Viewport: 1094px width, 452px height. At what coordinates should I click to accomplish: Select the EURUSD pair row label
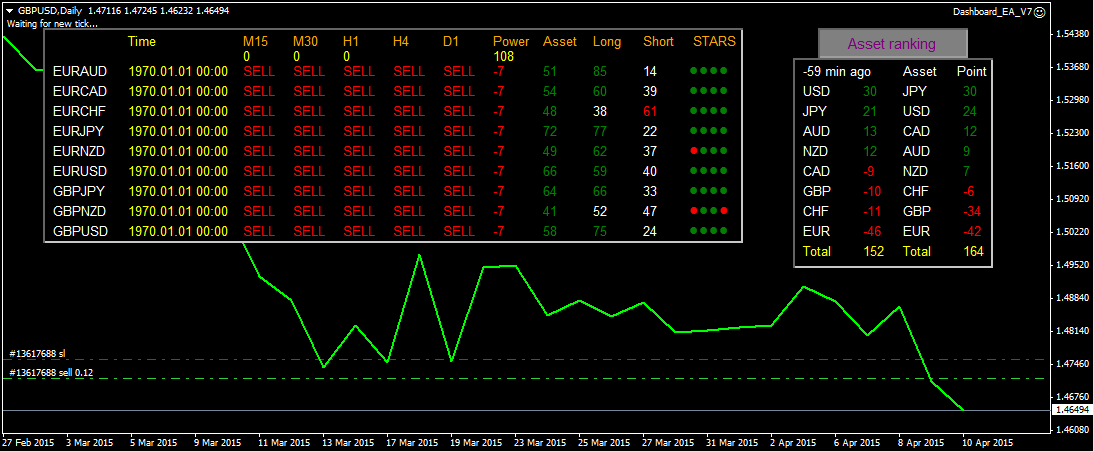[x=80, y=171]
